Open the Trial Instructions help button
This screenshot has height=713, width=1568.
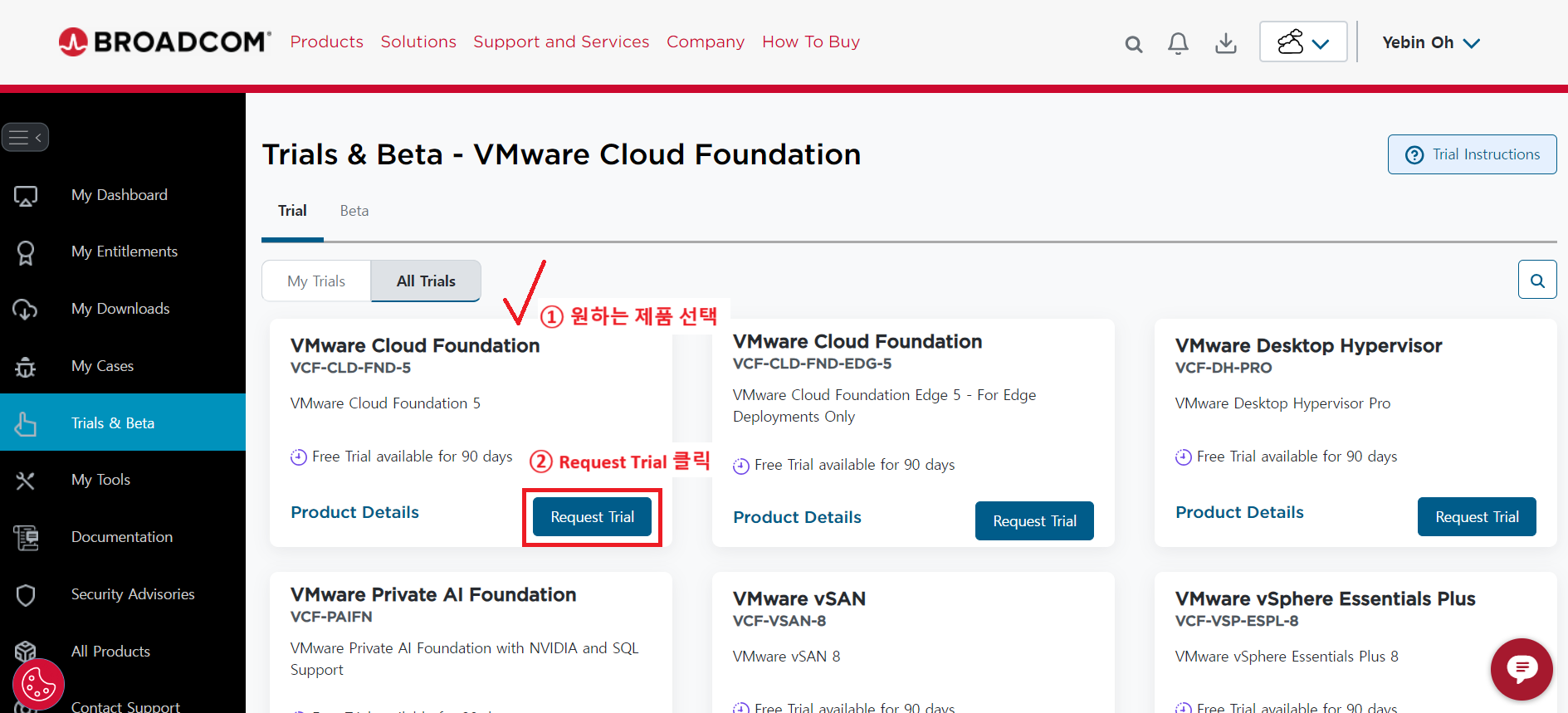(x=1472, y=154)
